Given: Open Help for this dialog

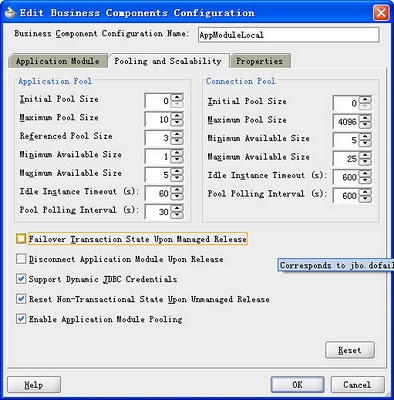Looking at the screenshot, I should point(34,385).
